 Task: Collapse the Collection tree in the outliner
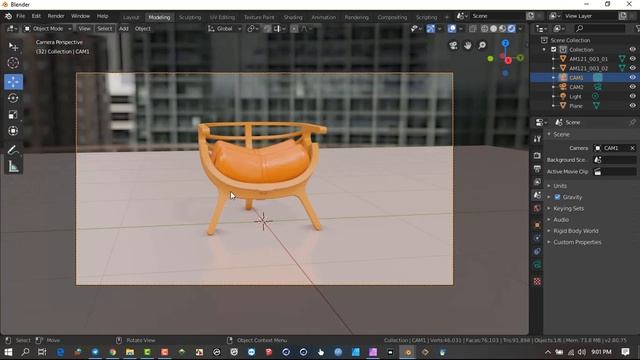point(544,49)
